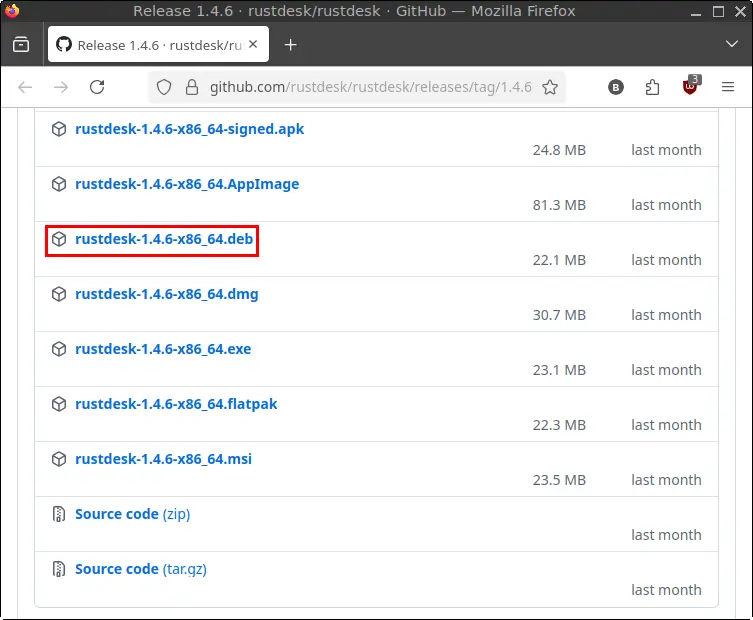Click package icon beside .dmg file

(x=59, y=294)
